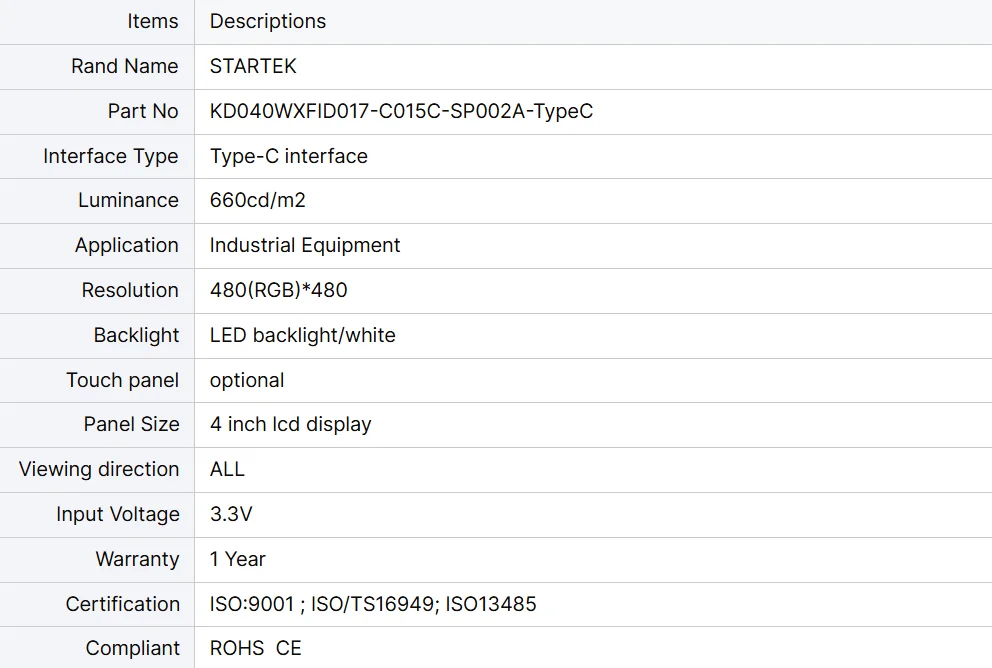Click the Industrial Equipment application cell
The height and width of the screenshot is (668, 992).
[x=305, y=245]
